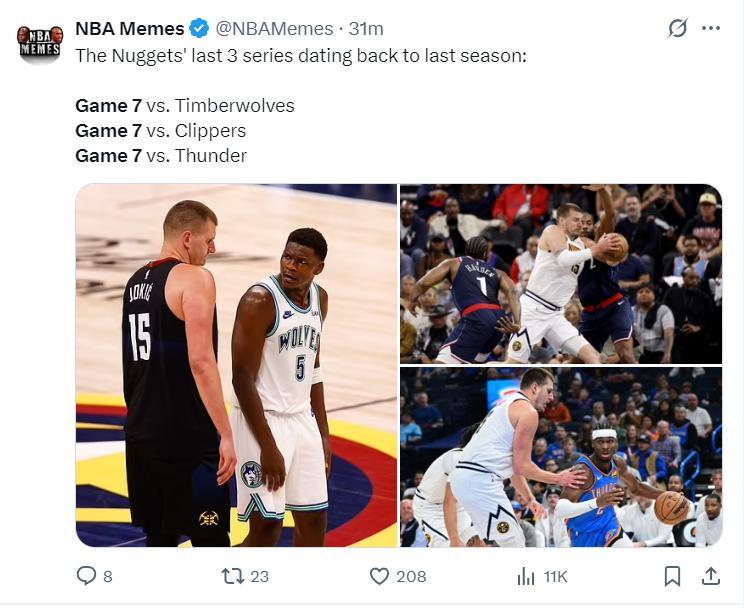The width and height of the screenshot is (744, 608).
Task: Click the blue verified badge
Action: click(x=200, y=28)
